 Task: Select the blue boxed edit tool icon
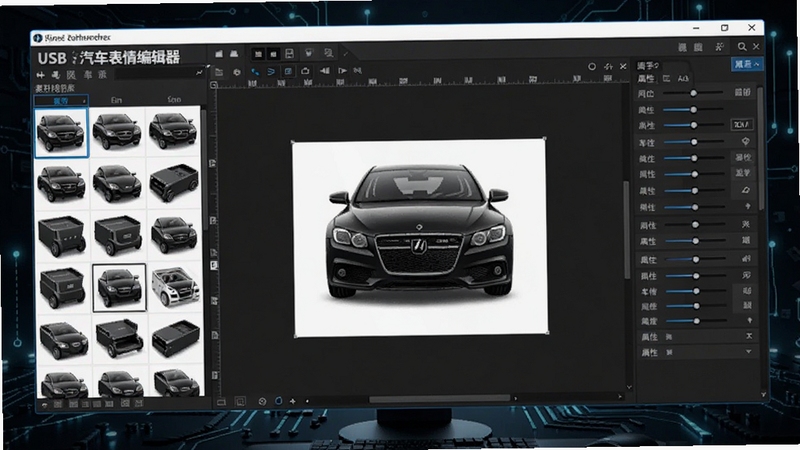(288, 71)
